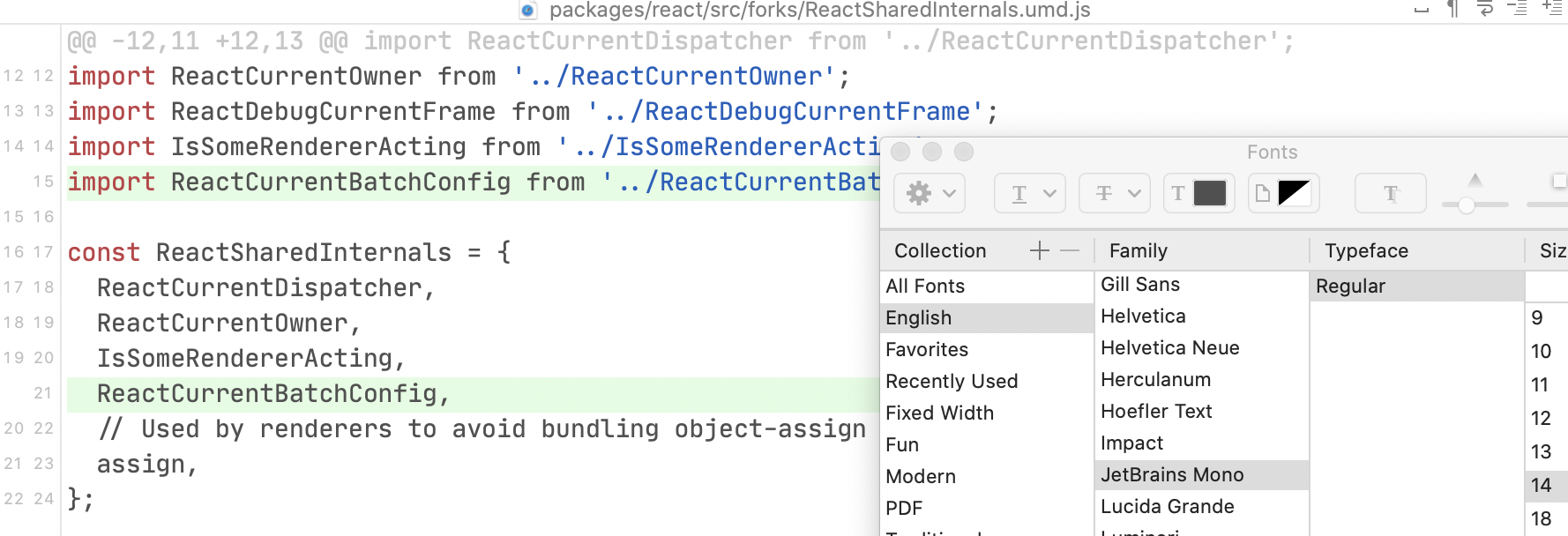Choose the JetBrains Mono font family
This screenshot has height=536, width=1568.
[x=1202, y=474]
